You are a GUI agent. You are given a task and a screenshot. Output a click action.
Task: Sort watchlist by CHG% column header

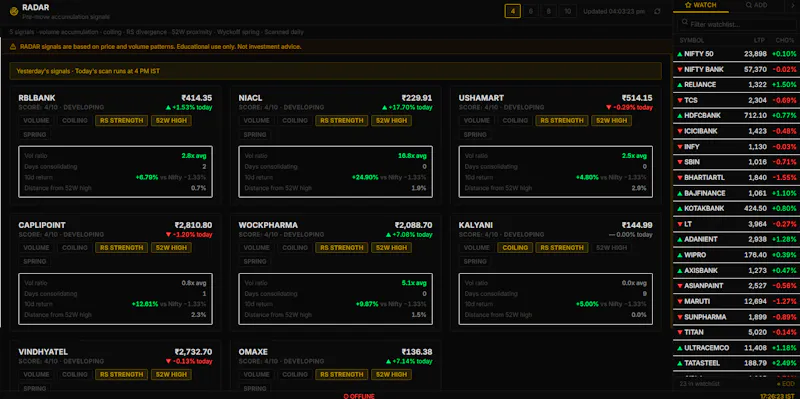pyautogui.click(x=785, y=40)
